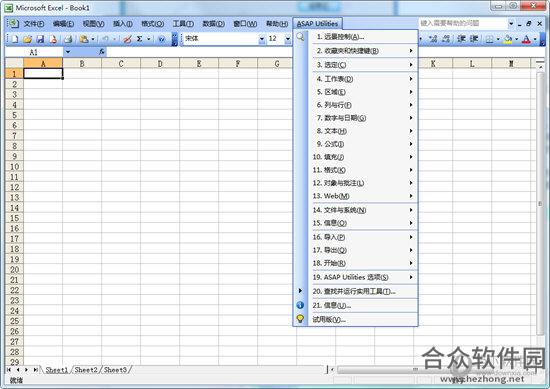This screenshot has width=550, height=389.
Task: Click the Print icon in the toolbar
Action: pyautogui.click(x=68, y=39)
